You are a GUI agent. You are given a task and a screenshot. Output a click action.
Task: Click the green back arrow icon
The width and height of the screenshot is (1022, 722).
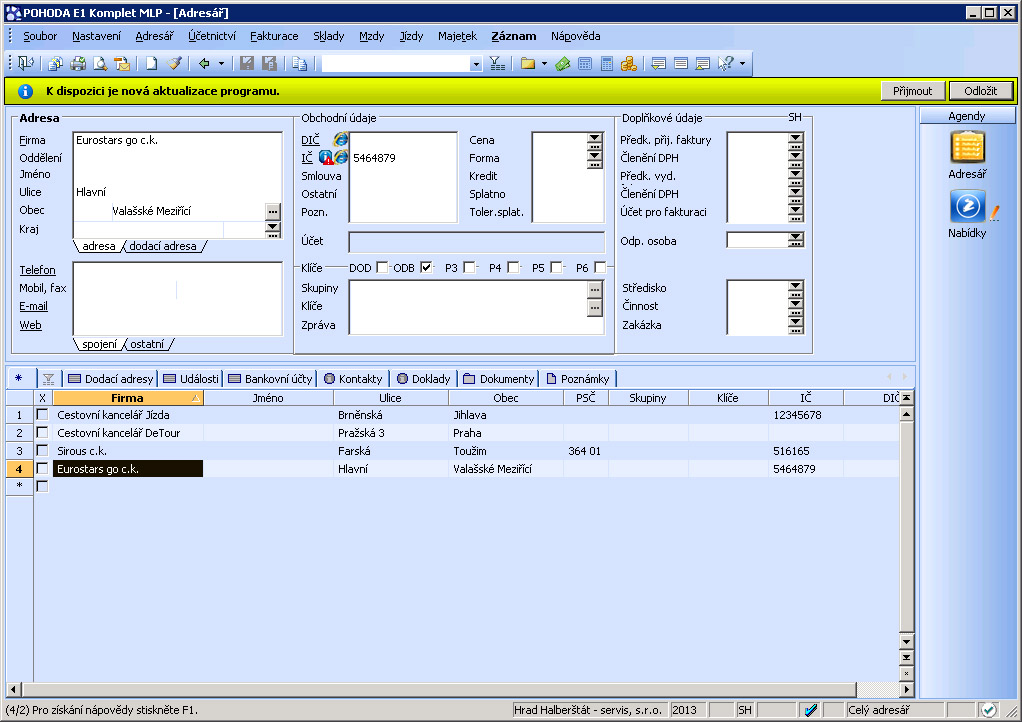[x=204, y=63]
